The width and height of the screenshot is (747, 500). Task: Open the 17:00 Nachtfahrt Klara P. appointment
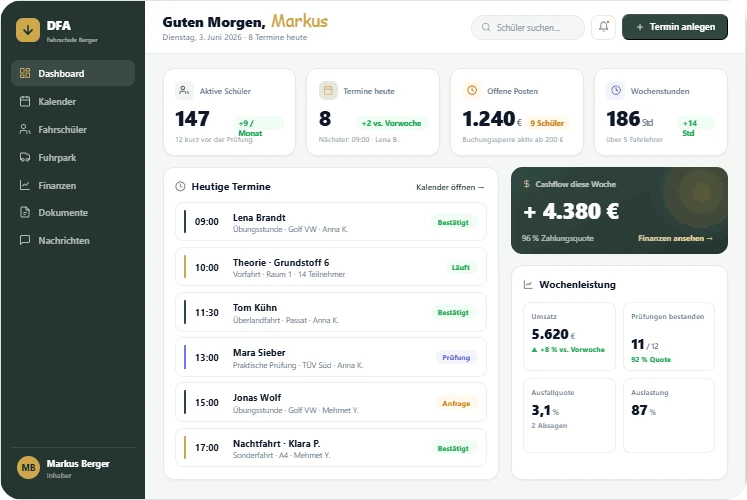pyautogui.click(x=331, y=448)
